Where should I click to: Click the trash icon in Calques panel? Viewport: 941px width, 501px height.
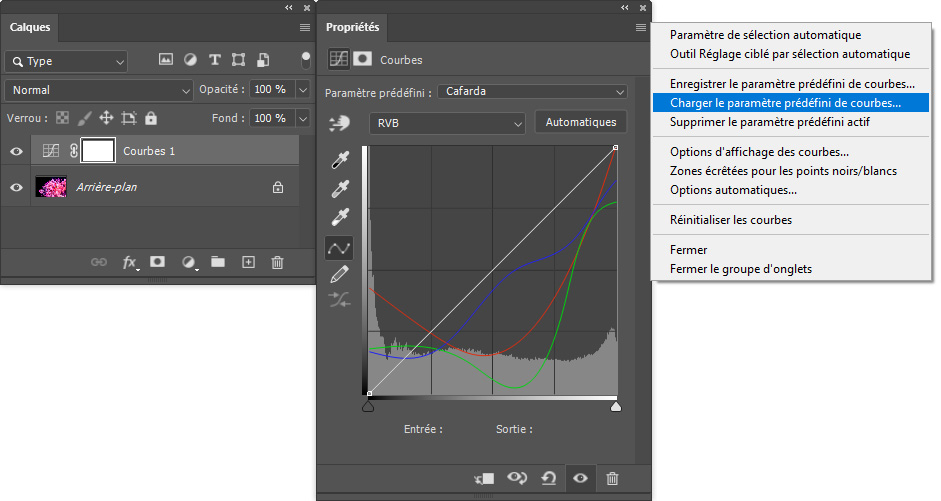click(x=278, y=262)
